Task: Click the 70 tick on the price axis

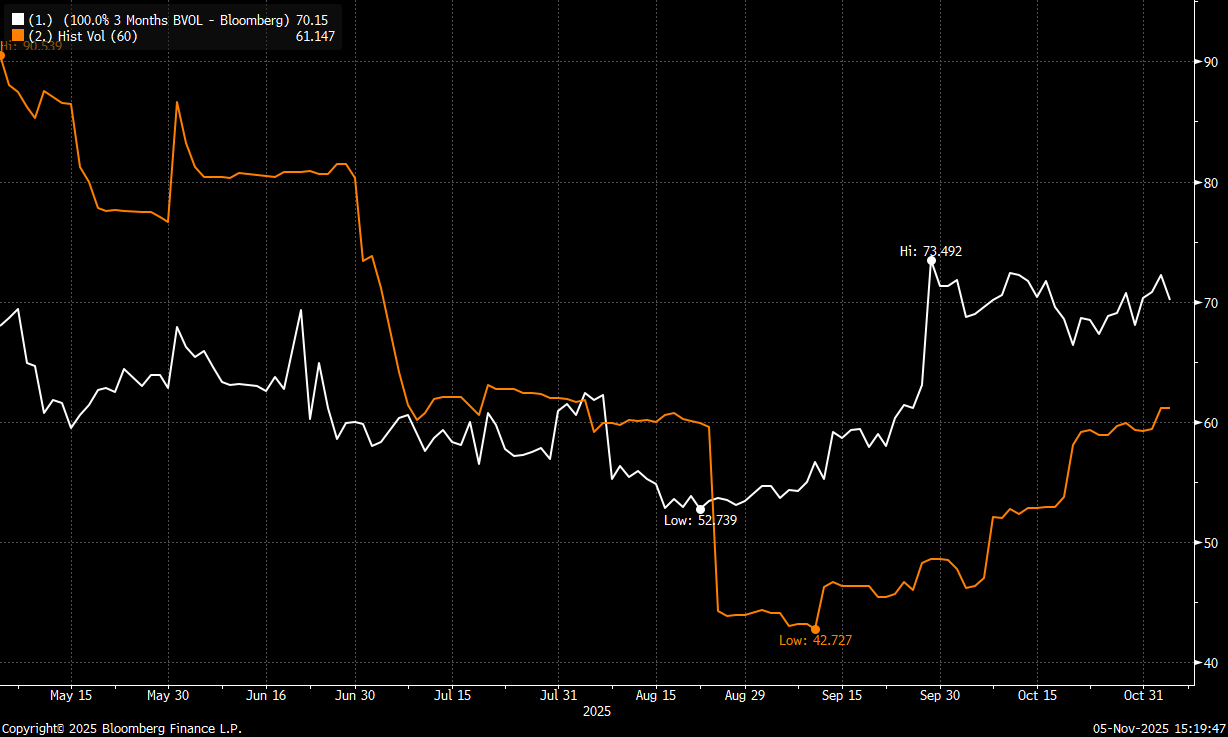Action: click(1210, 303)
